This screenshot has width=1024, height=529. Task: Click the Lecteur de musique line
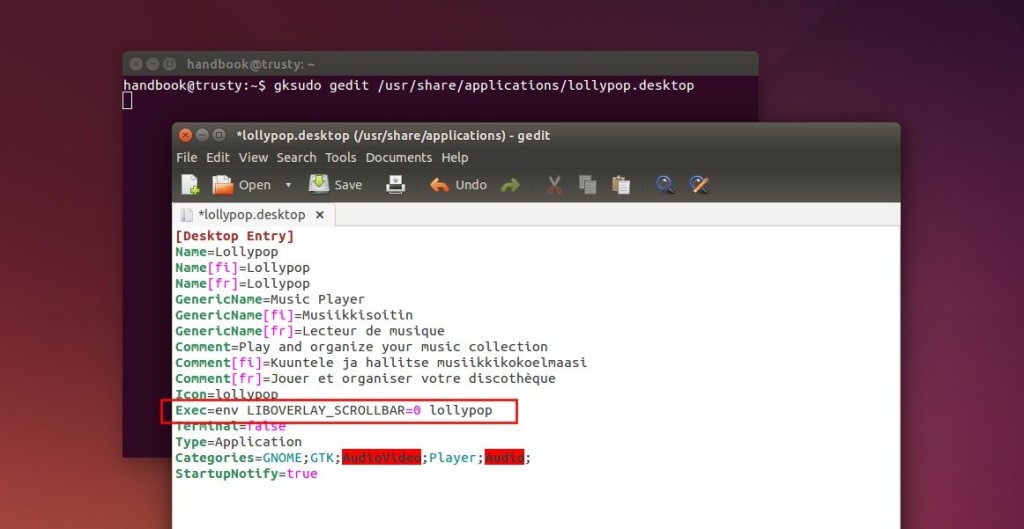310,331
